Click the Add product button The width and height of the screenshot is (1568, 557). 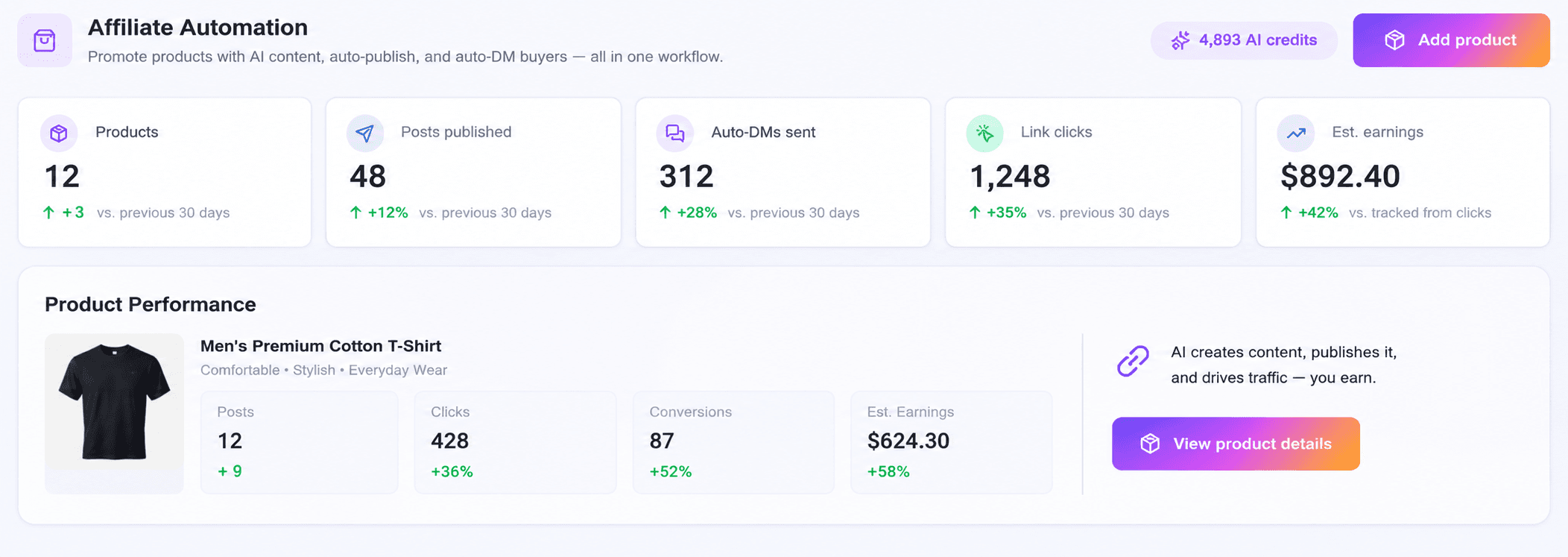tap(1451, 40)
